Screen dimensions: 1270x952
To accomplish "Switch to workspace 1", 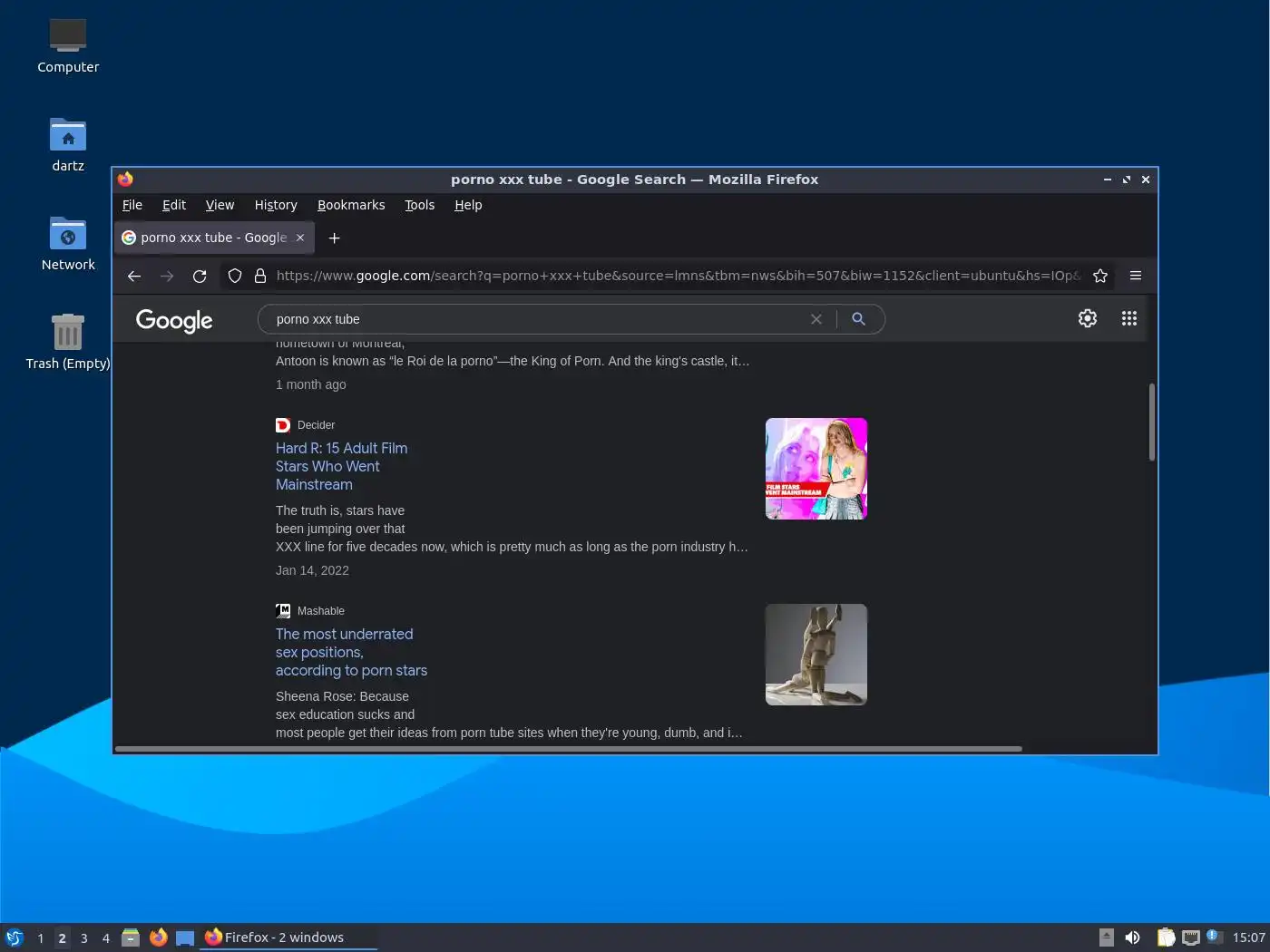I will (41, 938).
